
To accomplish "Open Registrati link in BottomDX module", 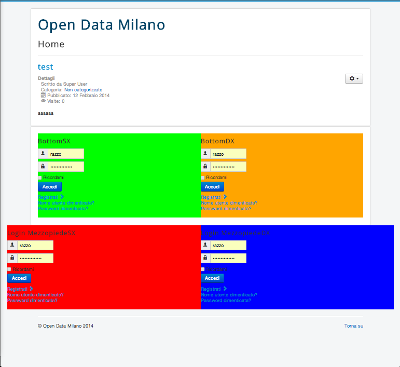I will [214, 197].
